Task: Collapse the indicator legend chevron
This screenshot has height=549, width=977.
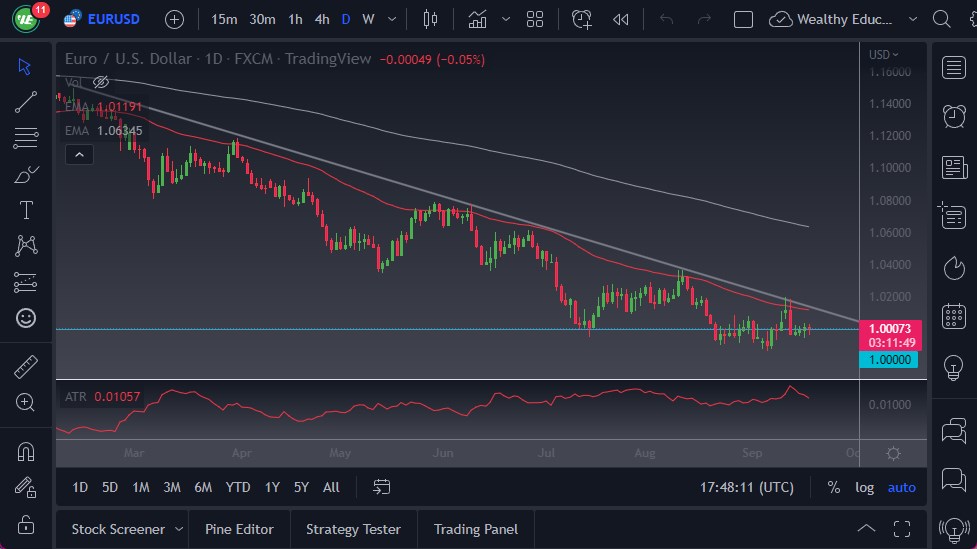Action: pos(78,154)
